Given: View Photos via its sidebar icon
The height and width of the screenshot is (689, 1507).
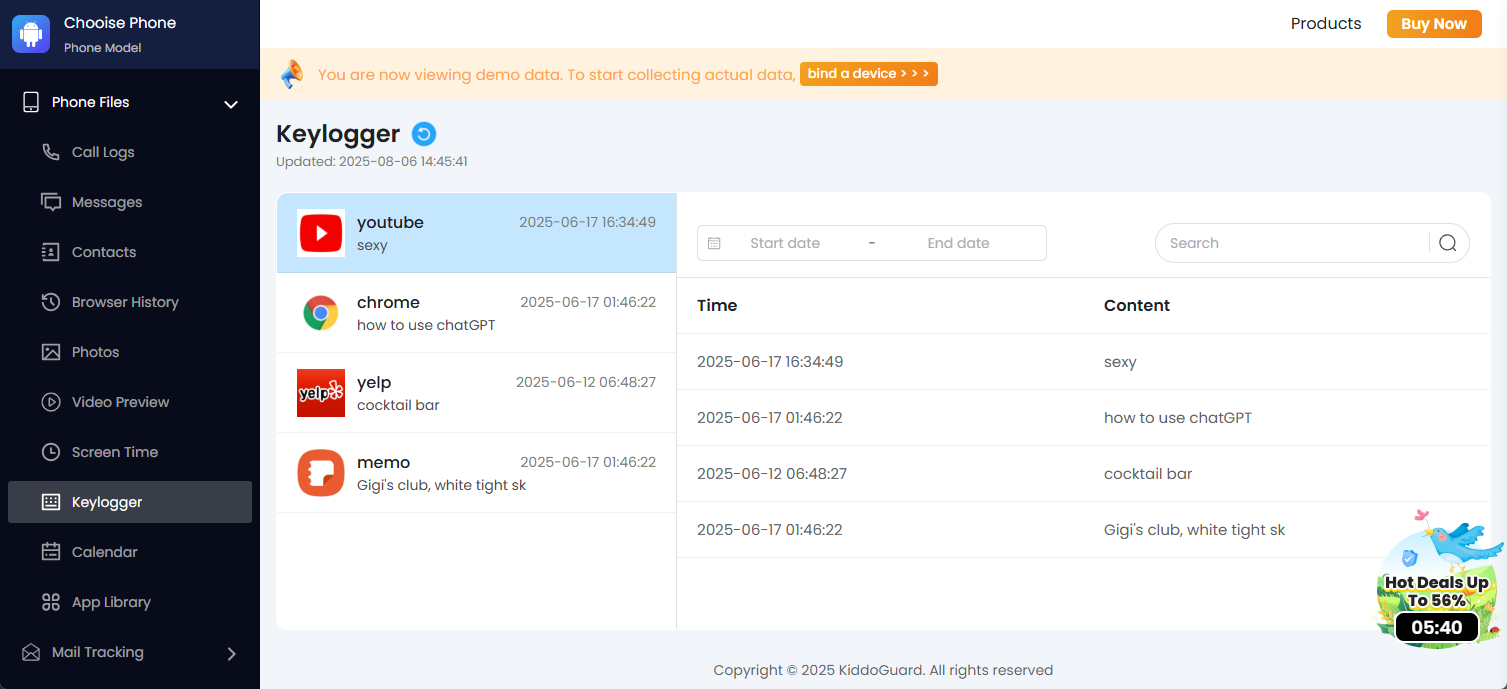Looking at the screenshot, I should coord(50,351).
